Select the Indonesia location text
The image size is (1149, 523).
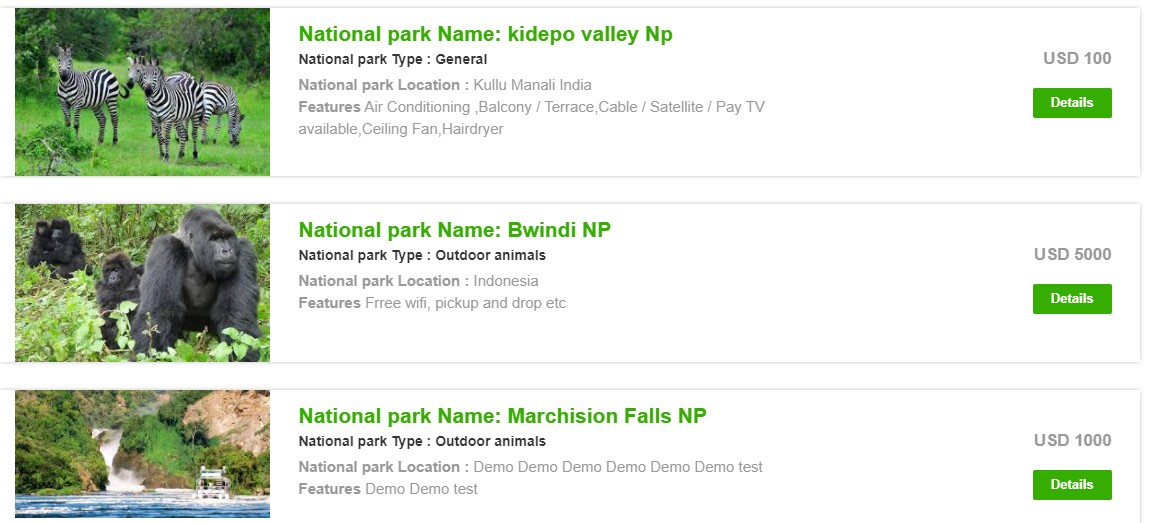click(x=506, y=281)
